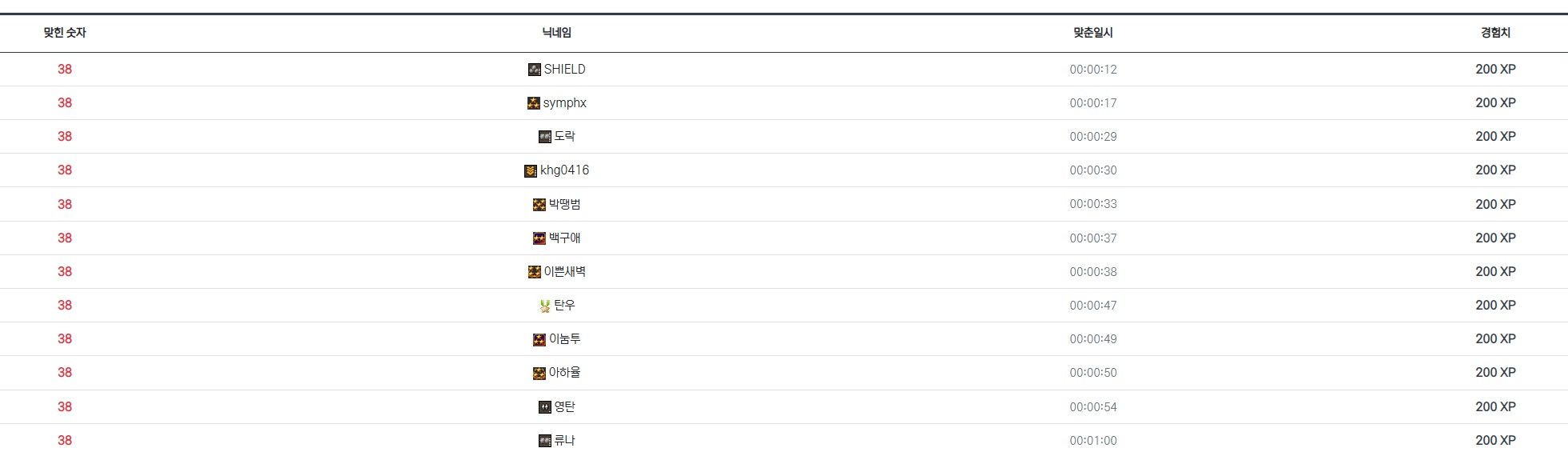The image size is (1568, 456).
Task: Click the nickname 이놈투
Action: (x=565, y=339)
